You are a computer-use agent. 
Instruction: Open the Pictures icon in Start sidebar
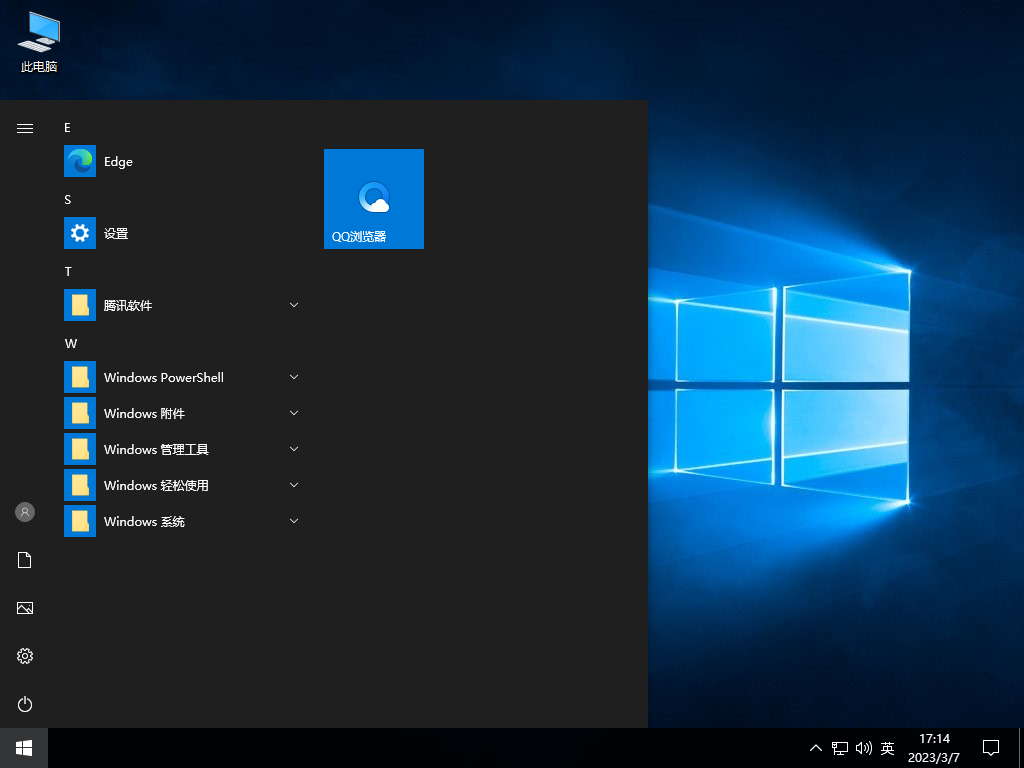pyautogui.click(x=24, y=608)
